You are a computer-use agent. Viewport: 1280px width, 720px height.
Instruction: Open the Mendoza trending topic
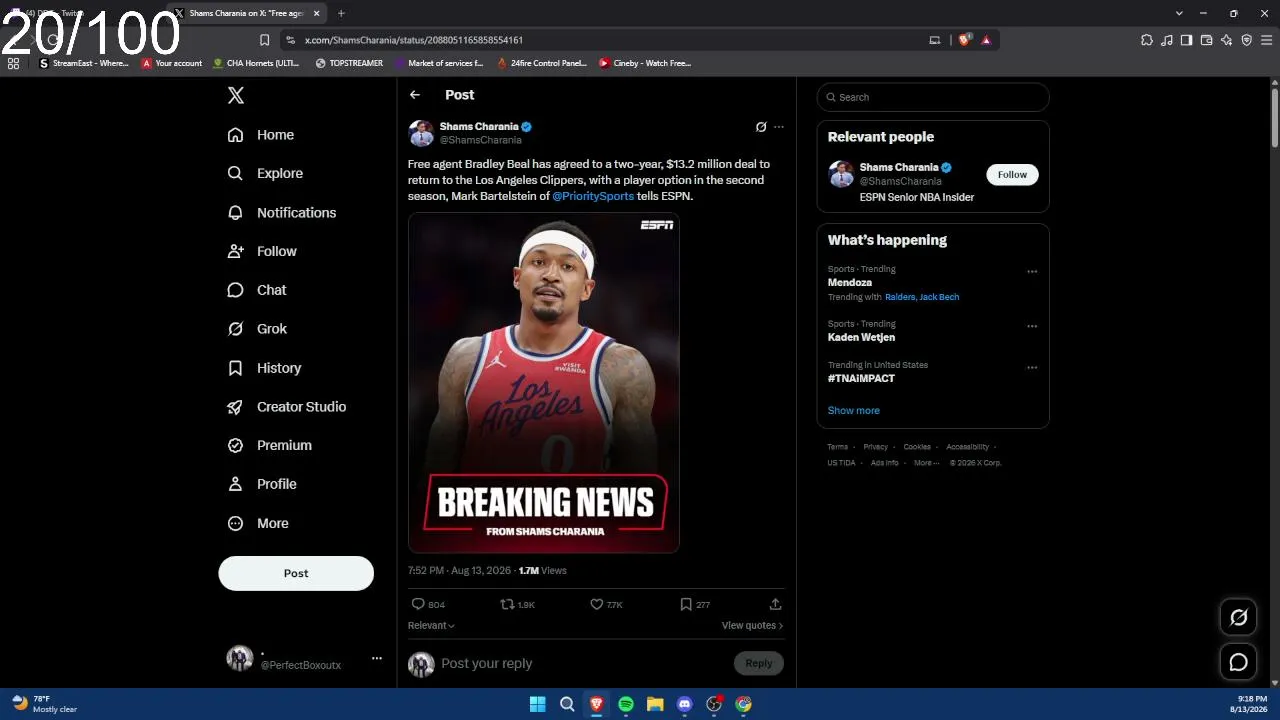[x=850, y=283]
